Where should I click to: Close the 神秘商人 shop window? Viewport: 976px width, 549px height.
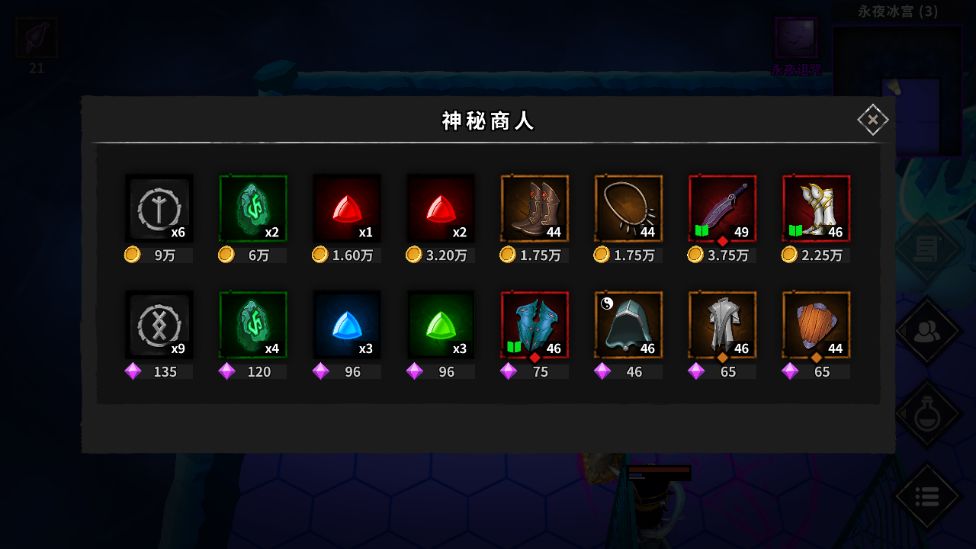tap(873, 120)
